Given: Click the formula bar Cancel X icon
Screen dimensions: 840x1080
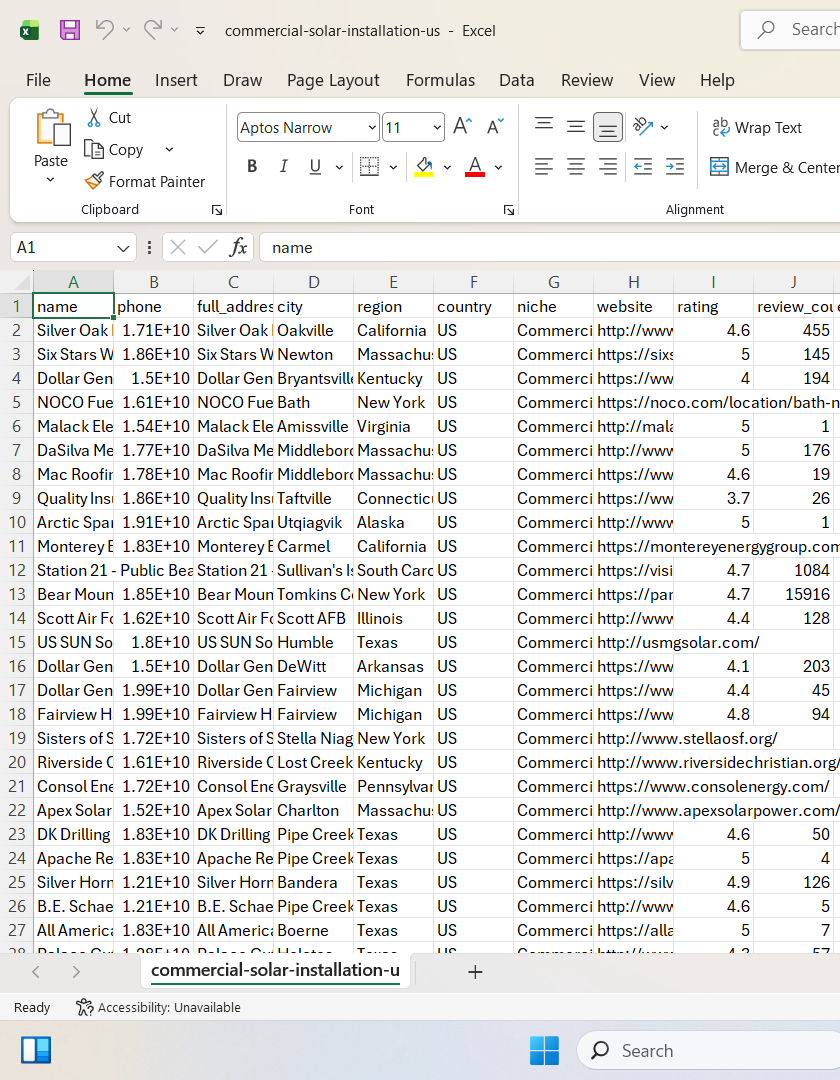Looking at the screenshot, I should point(178,247).
